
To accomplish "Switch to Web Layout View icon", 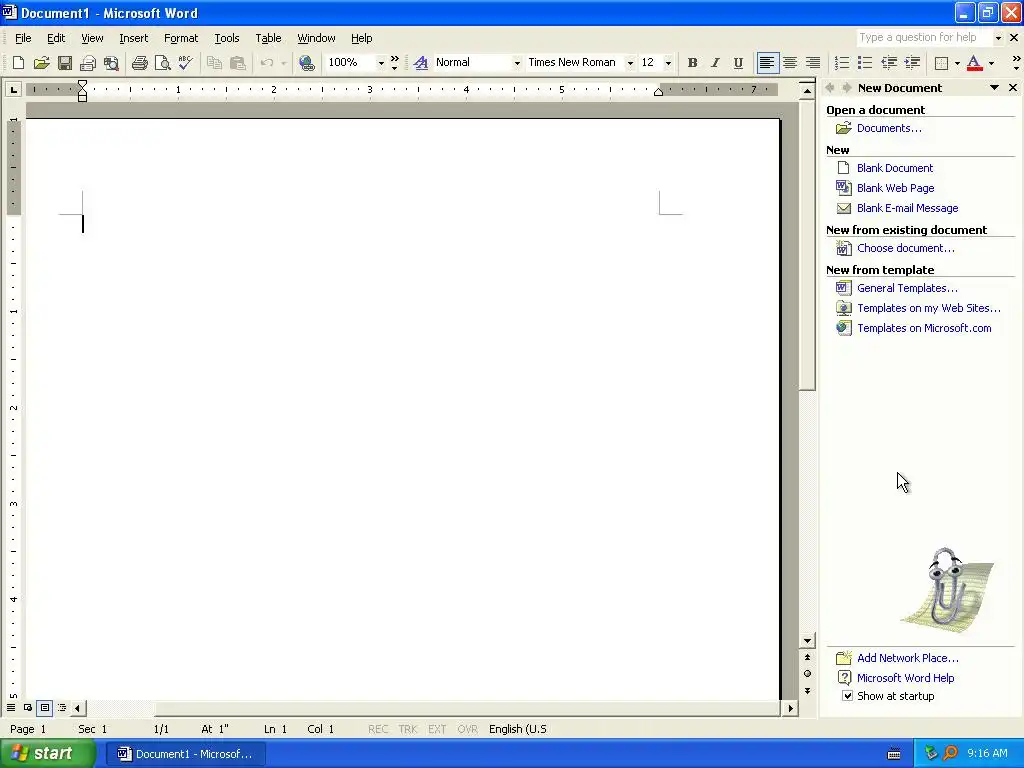I will click(28, 707).
